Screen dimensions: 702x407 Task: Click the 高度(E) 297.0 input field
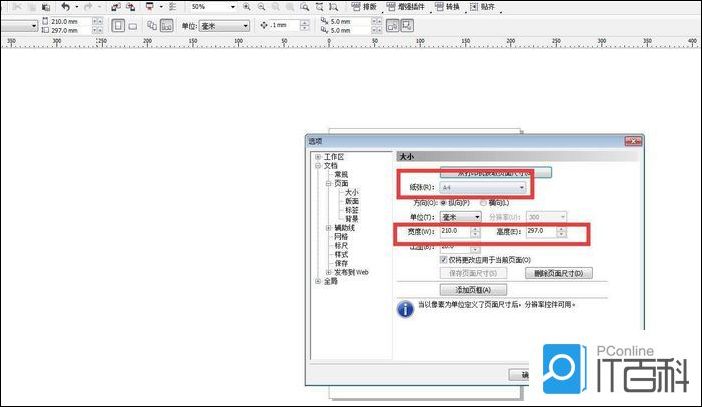click(x=541, y=231)
